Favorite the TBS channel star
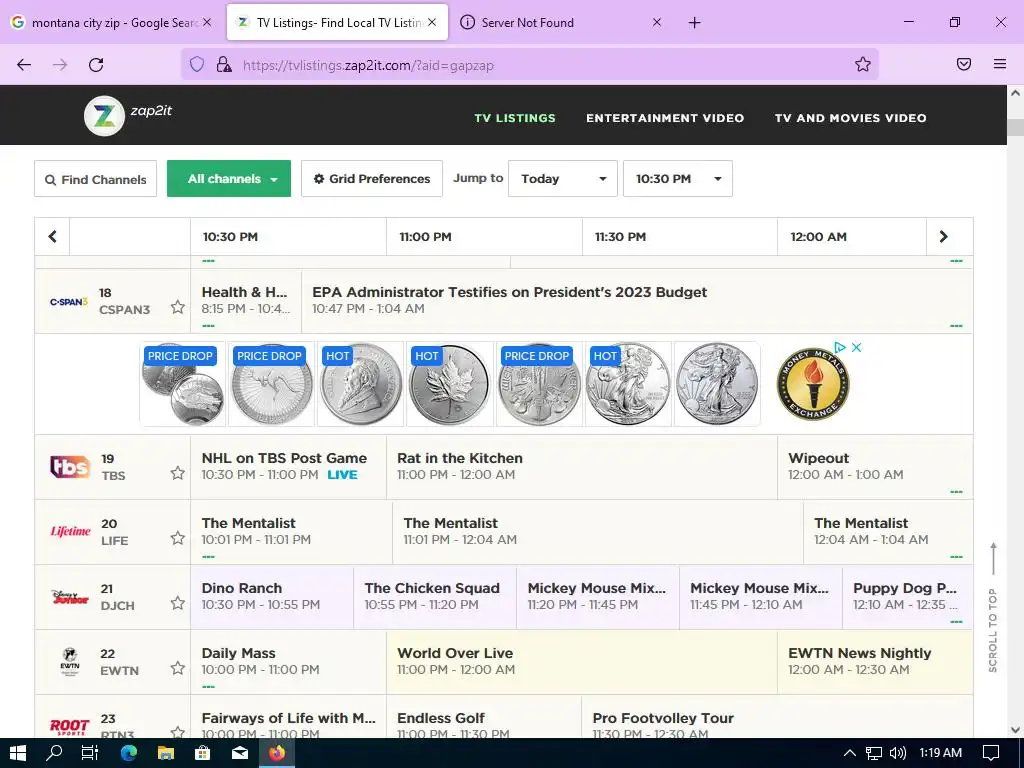 pyautogui.click(x=178, y=473)
